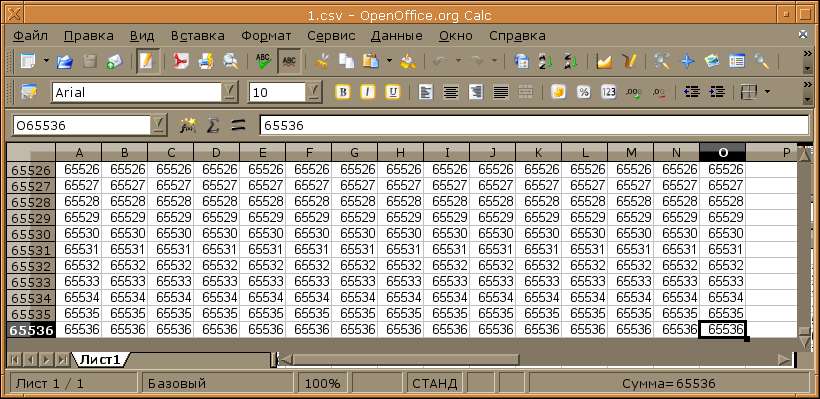820x399 pixels.
Task: Expand the Arial font name dropdown
Action: click(229, 93)
